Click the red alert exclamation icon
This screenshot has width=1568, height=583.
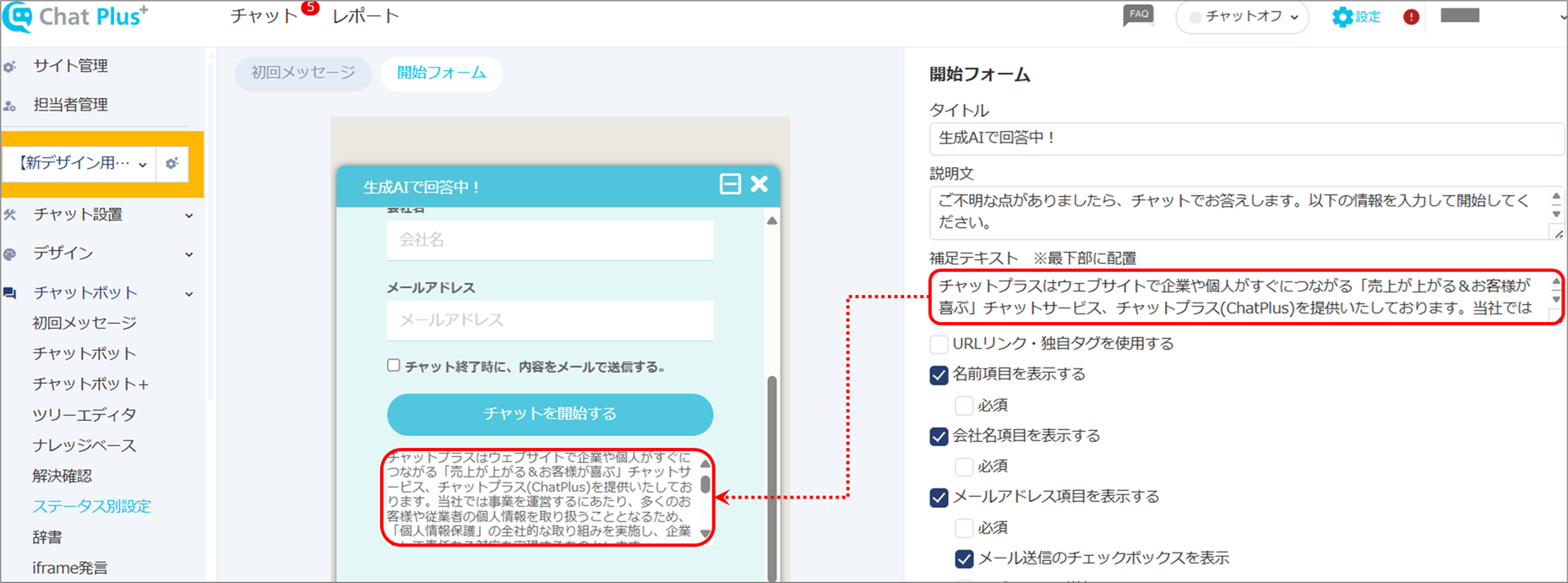(1411, 17)
